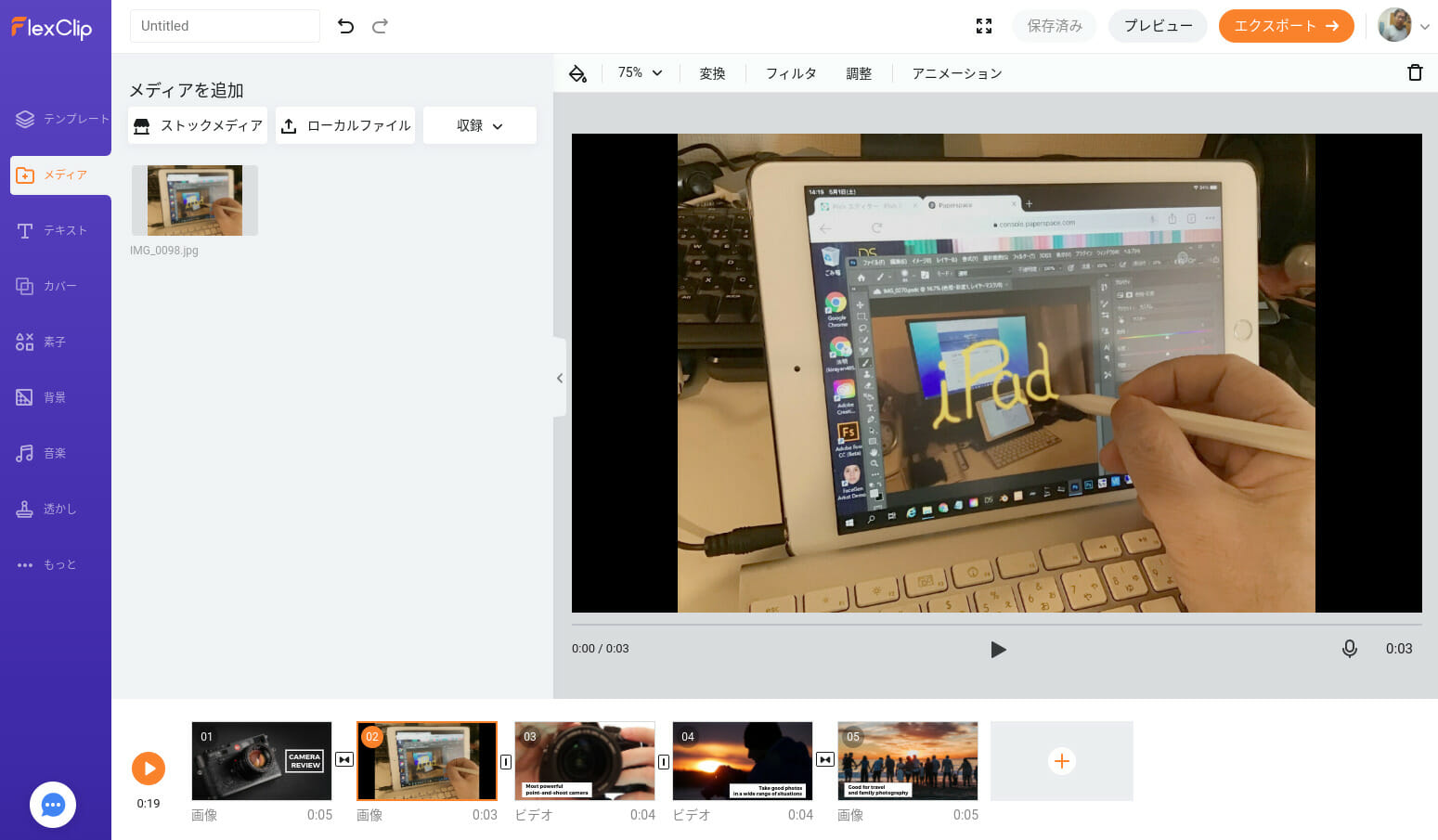
Task: Click the microphone voiceover icon
Action: pos(1350,649)
